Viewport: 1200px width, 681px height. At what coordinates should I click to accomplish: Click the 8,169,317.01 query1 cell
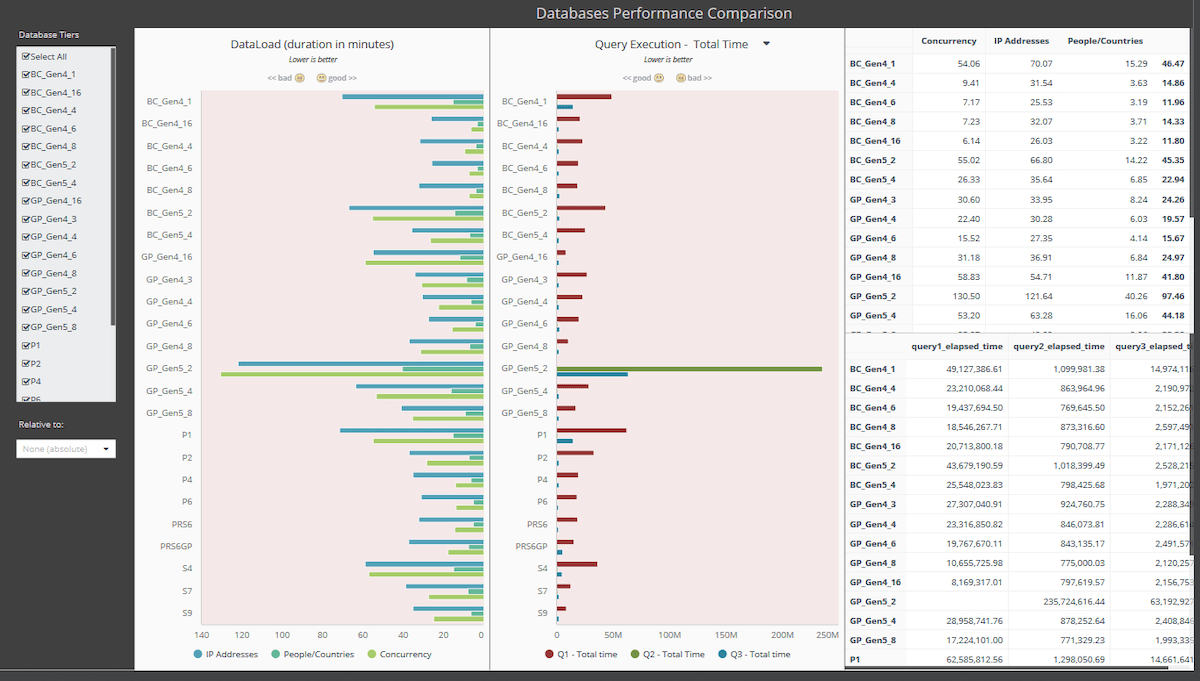pos(976,582)
